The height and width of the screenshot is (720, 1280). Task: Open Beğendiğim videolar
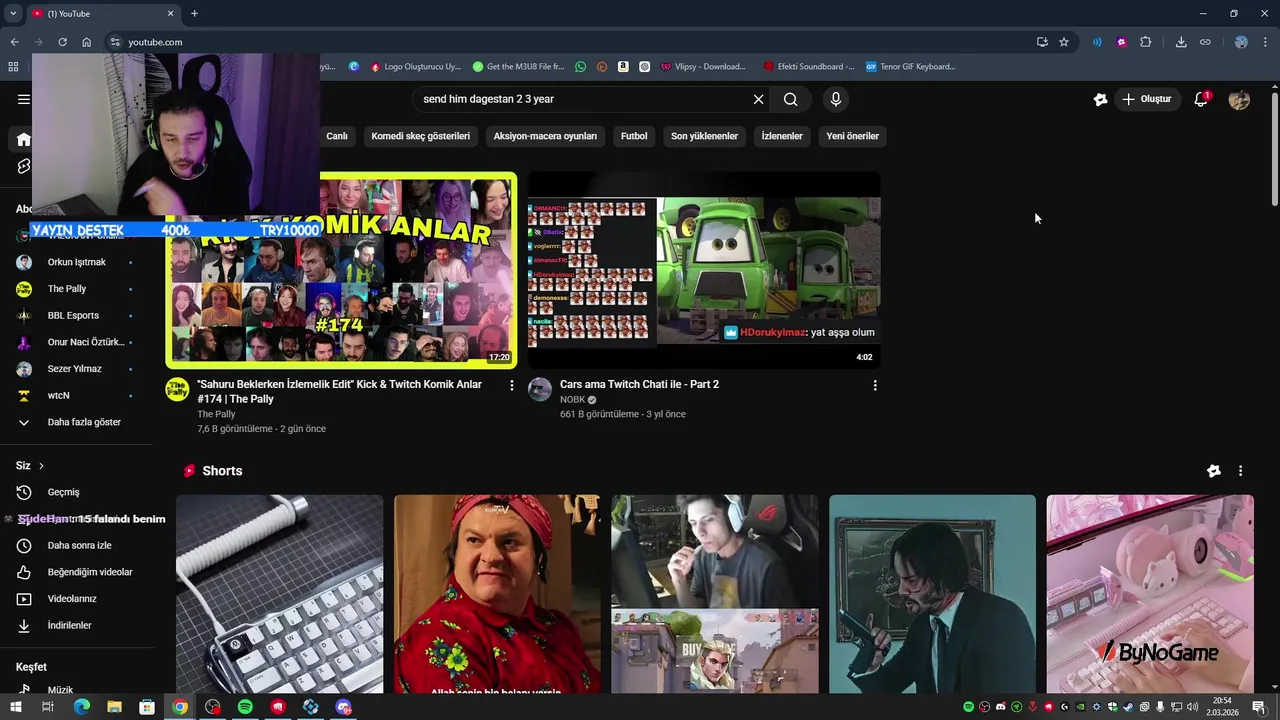coord(76,572)
